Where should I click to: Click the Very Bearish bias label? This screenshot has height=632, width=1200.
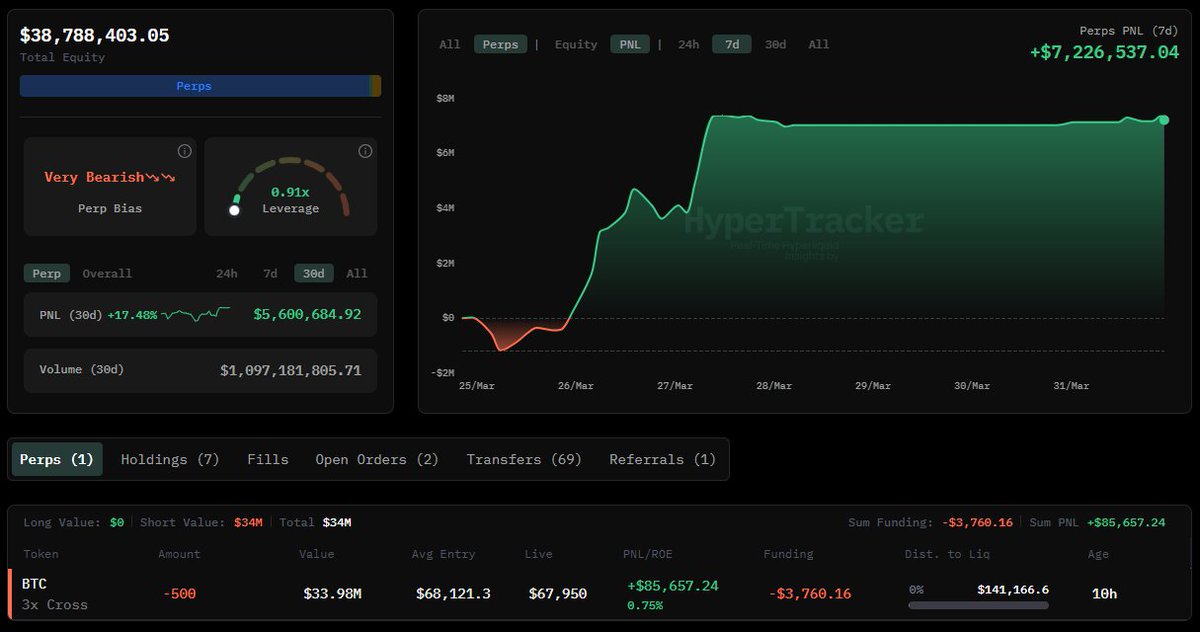point(109,177)
